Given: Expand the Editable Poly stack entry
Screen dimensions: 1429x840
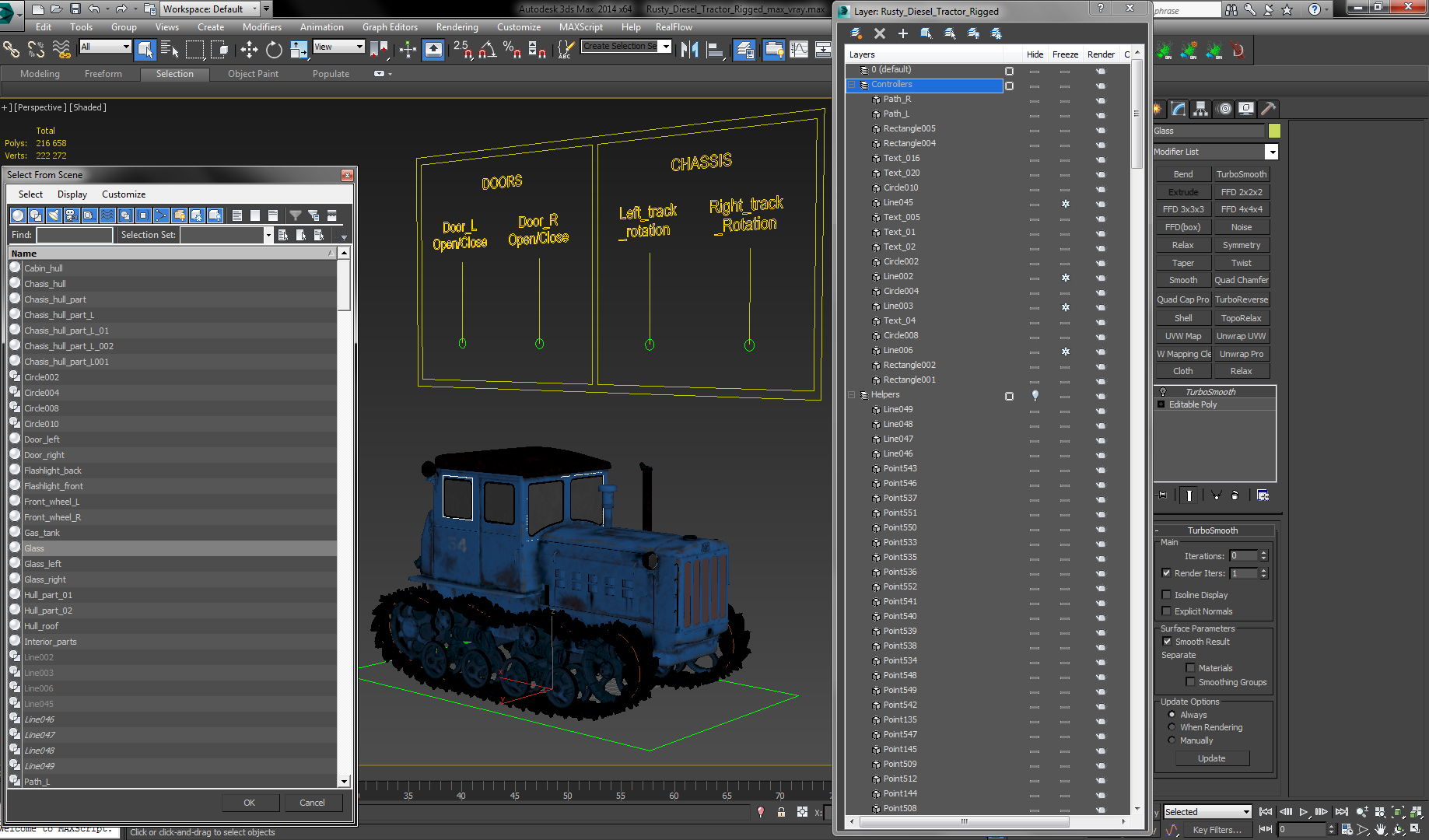Looking at the screenshot, I should pos(1161,404).
